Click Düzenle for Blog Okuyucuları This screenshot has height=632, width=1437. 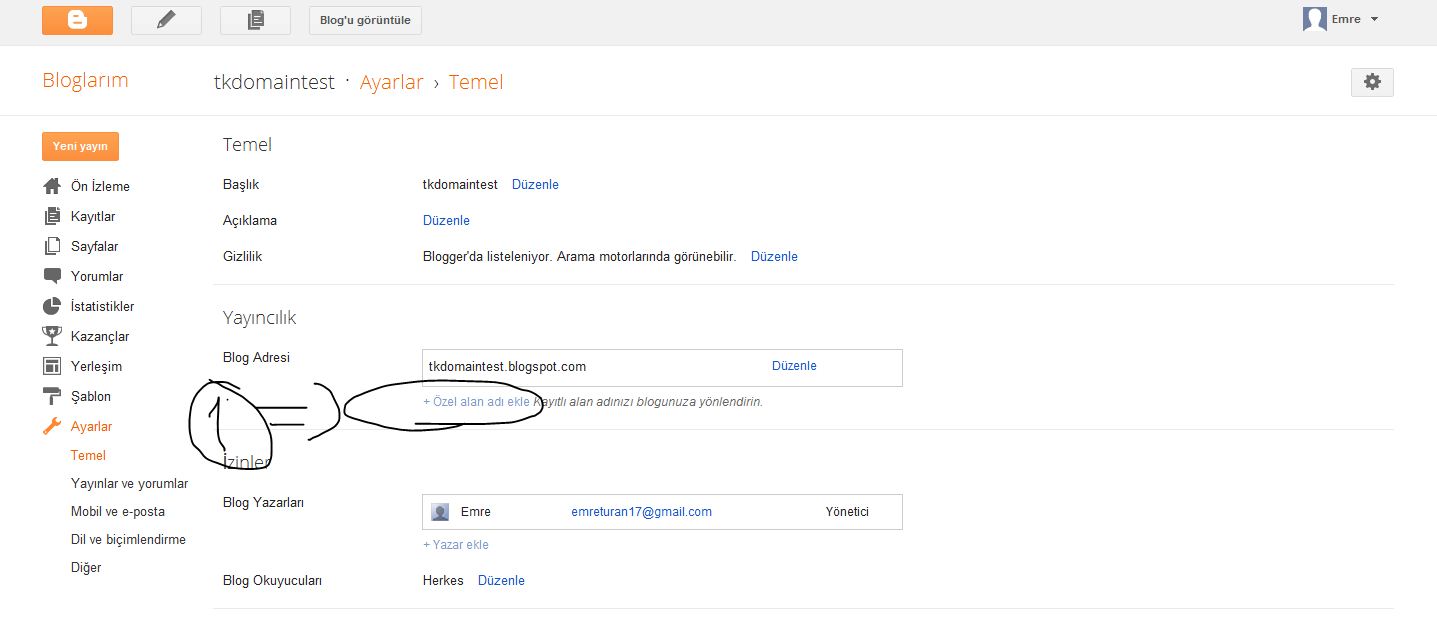tap(501, 580)
